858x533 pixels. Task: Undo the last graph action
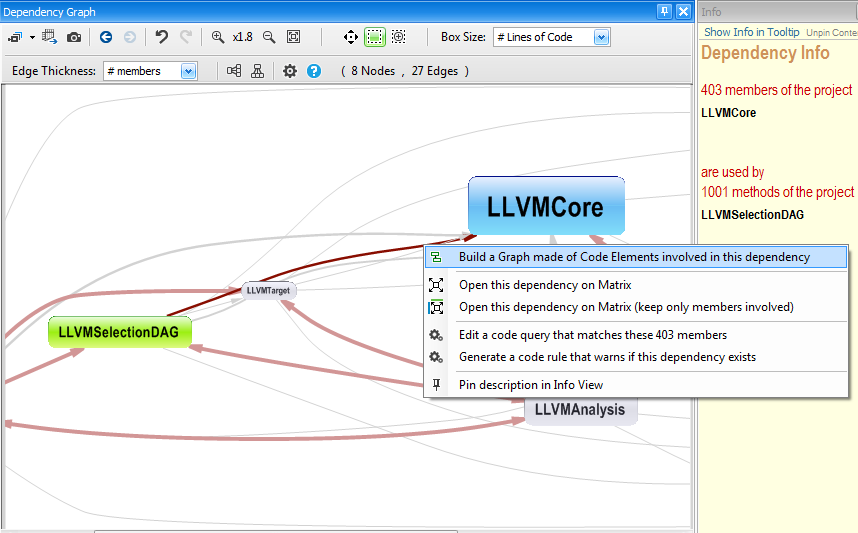pos(161,37)
